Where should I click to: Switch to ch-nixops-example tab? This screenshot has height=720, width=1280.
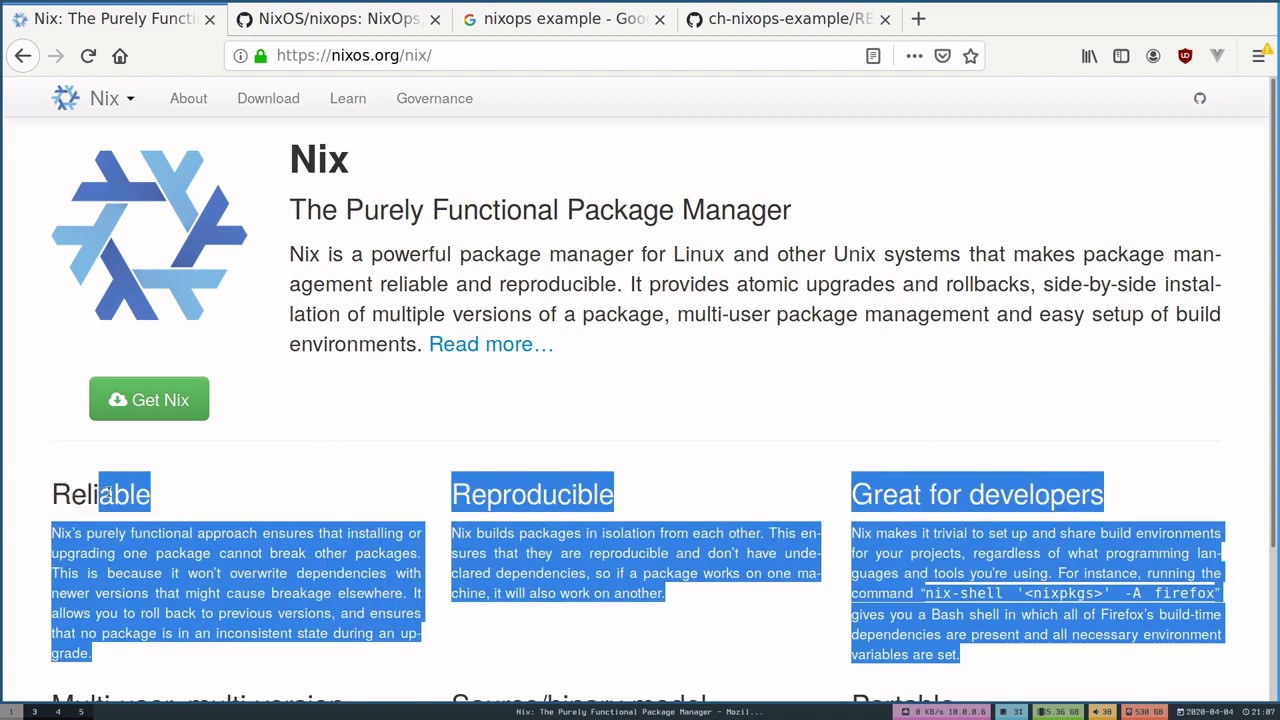point(788,19)
